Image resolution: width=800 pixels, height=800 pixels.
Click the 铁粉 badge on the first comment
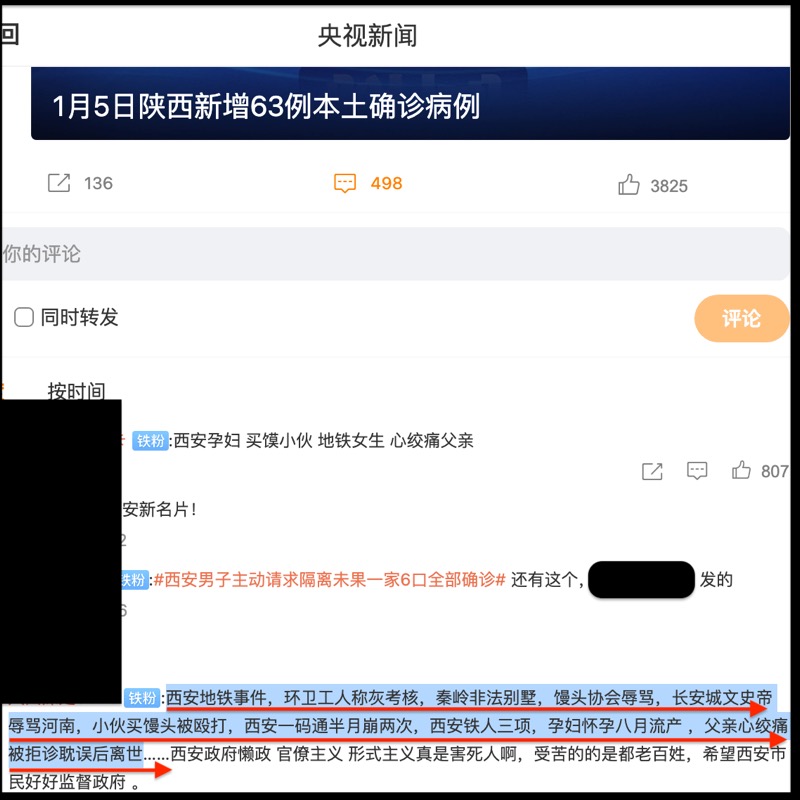tap(151, 440)
